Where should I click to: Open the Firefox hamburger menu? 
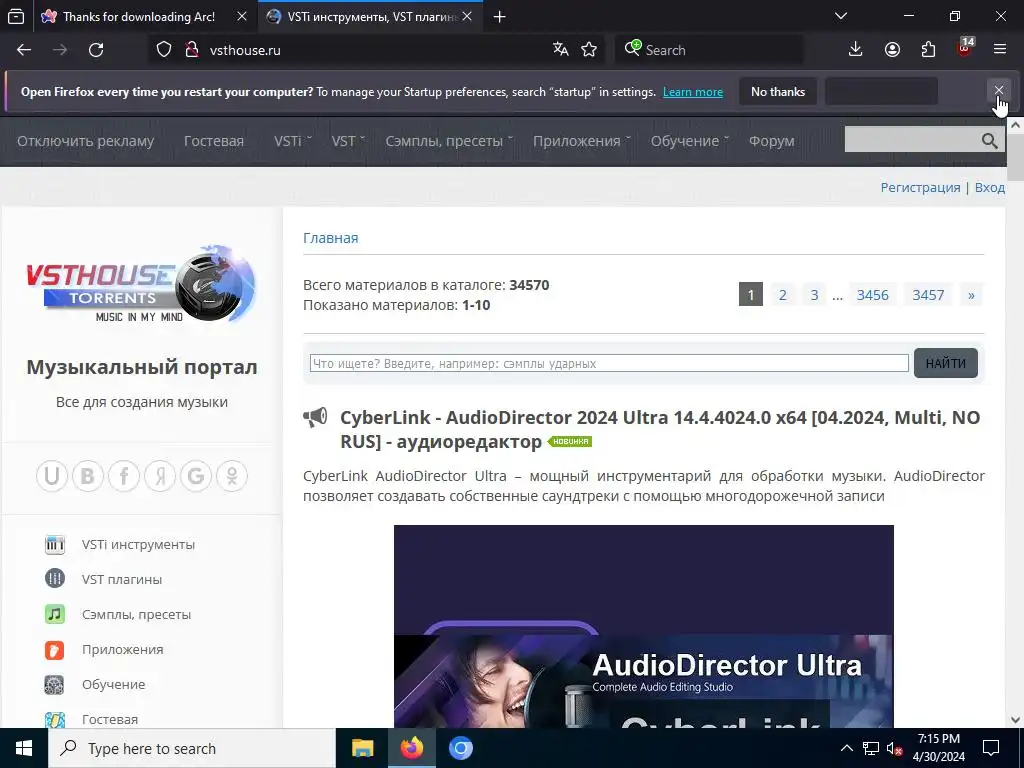coord(1000,50)
